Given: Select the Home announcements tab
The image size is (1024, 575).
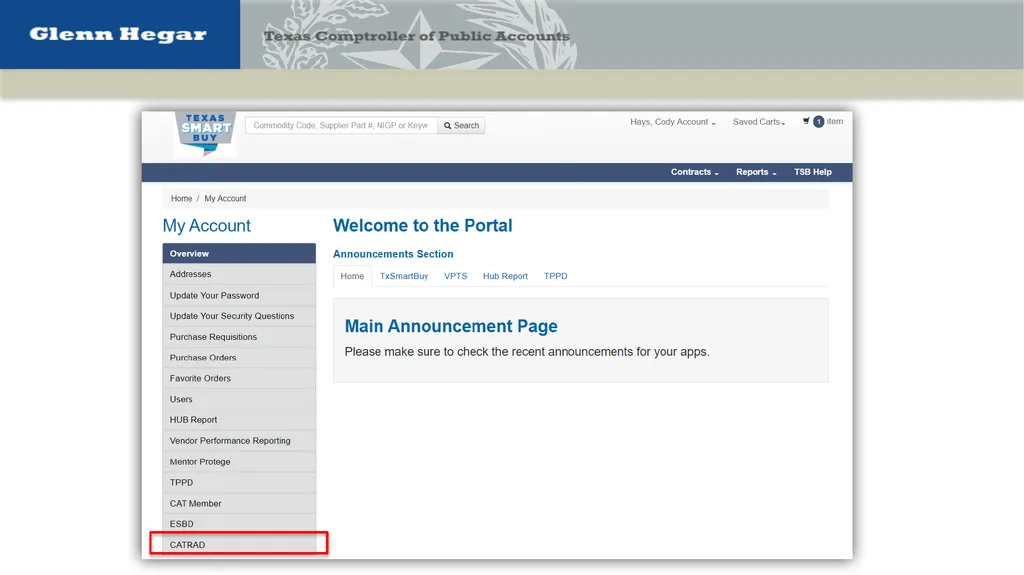Looking at the screenshot, I should [352, 276].
